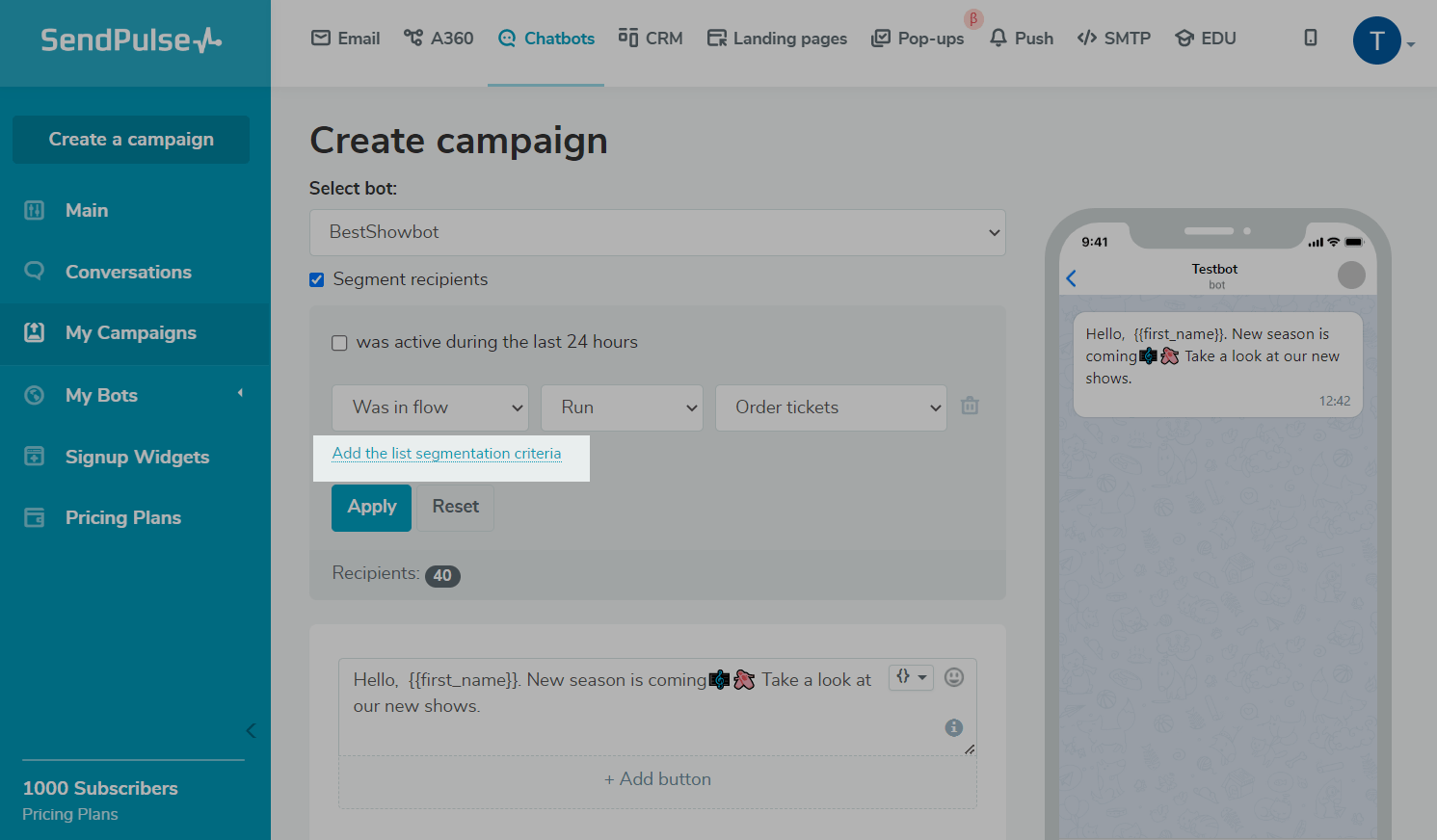Click the mobile device icon in header
Image resolution: width=1437 pixels, height=840 pixels.
[x=1311, y=38]
